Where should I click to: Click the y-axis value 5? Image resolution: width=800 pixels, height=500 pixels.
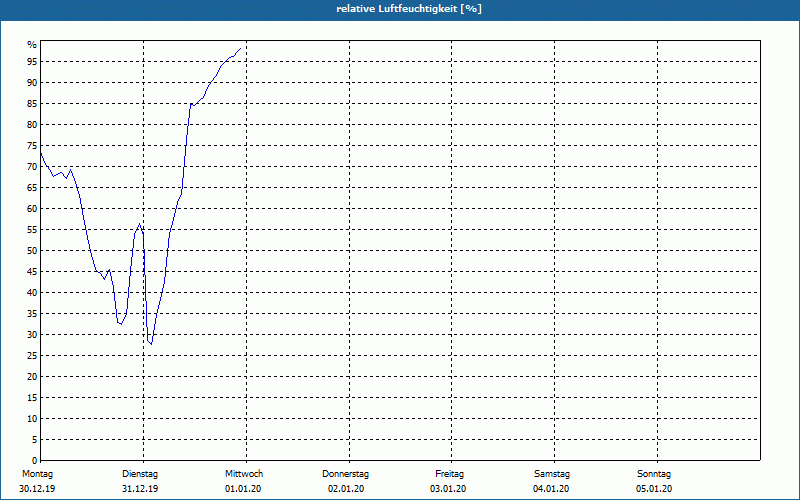[x=34, y=440]
